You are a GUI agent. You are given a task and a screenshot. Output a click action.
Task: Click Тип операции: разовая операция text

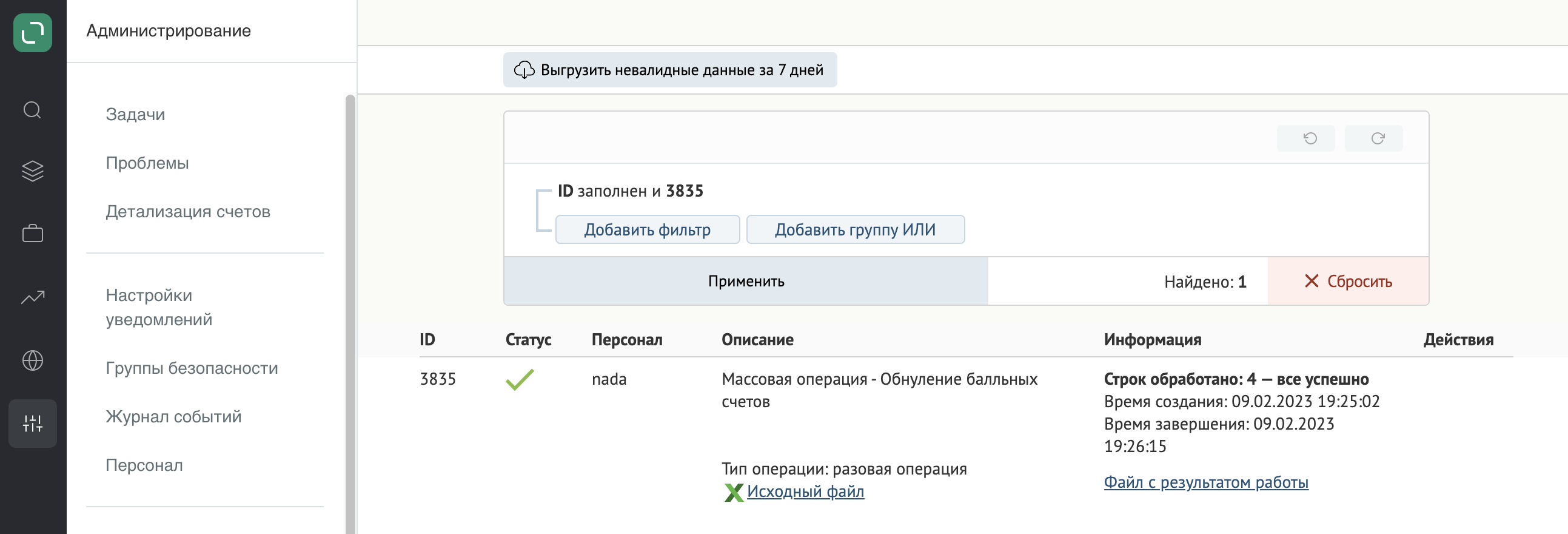point(843,470)
